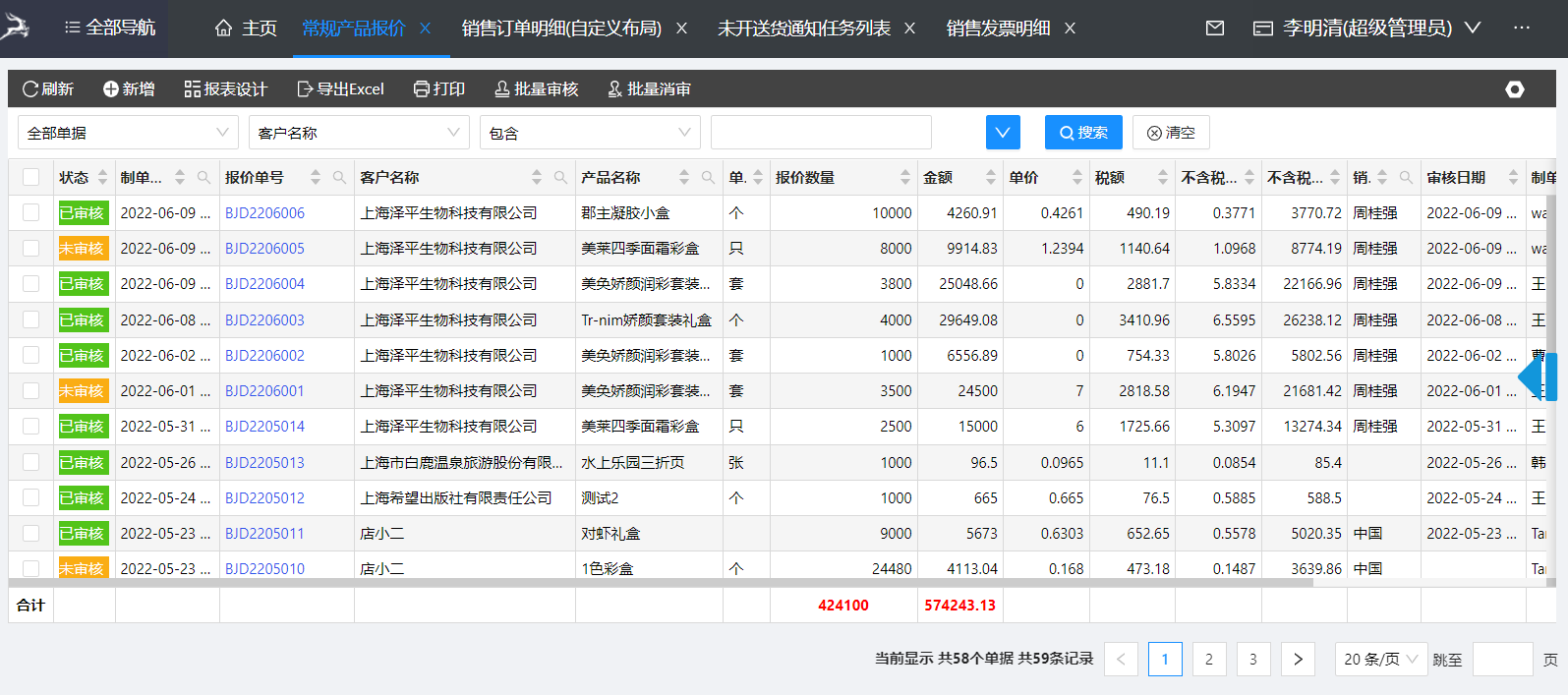Check the row checkbox for BJD2206006

(31, 212)
